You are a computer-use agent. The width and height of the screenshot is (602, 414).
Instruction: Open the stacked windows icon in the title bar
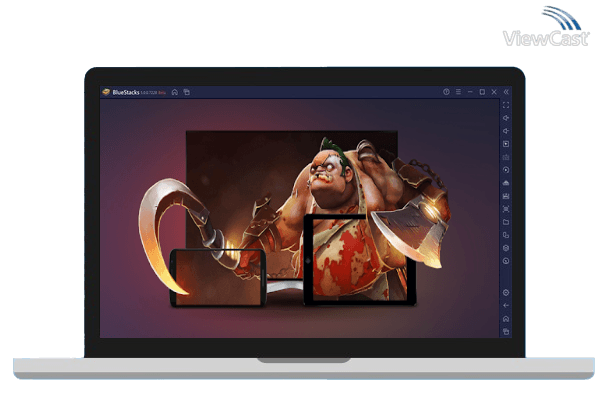tap(187, 92)
